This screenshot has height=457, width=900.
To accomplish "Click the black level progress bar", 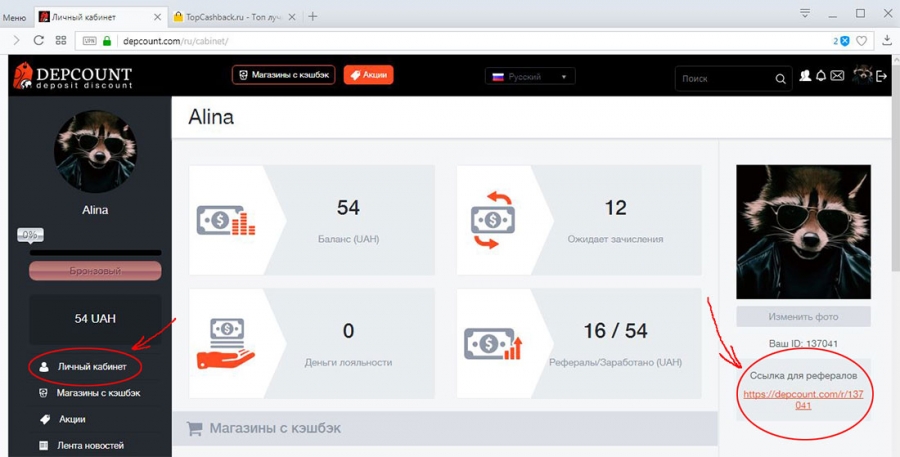I will (x=95, y=252).
